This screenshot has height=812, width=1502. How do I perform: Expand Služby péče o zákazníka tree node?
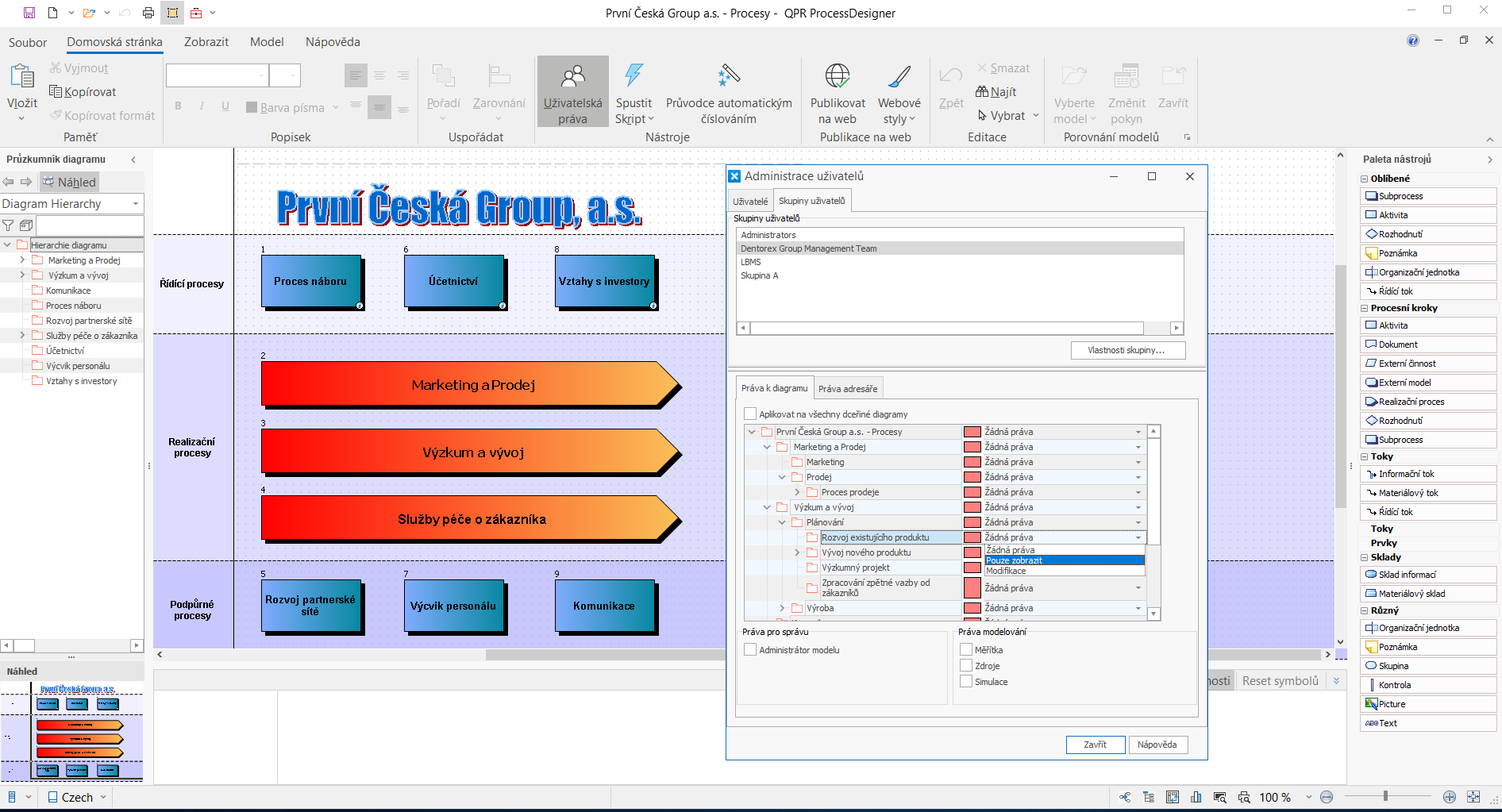coord(22,336)
